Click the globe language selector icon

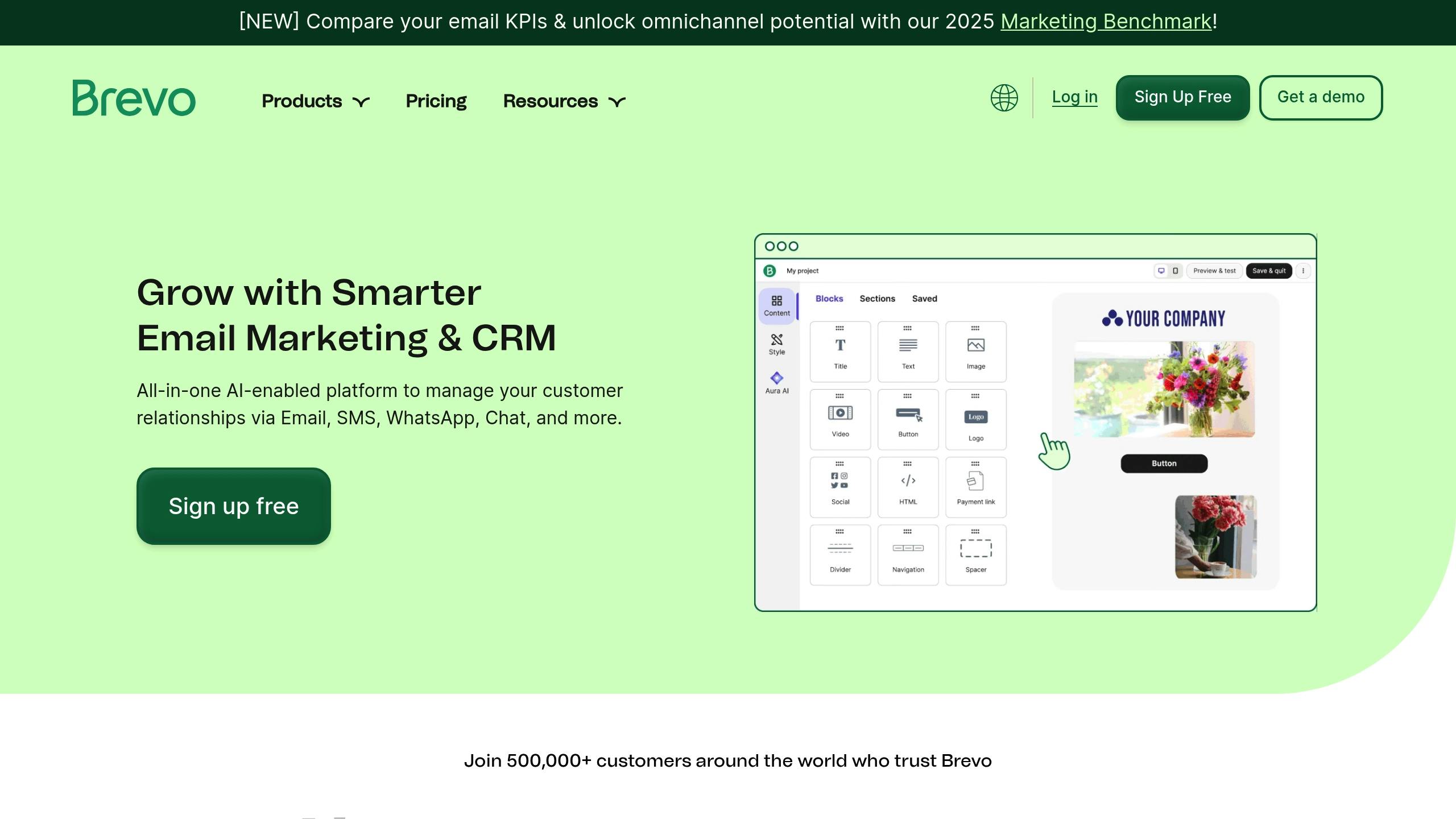(1004, 98)
